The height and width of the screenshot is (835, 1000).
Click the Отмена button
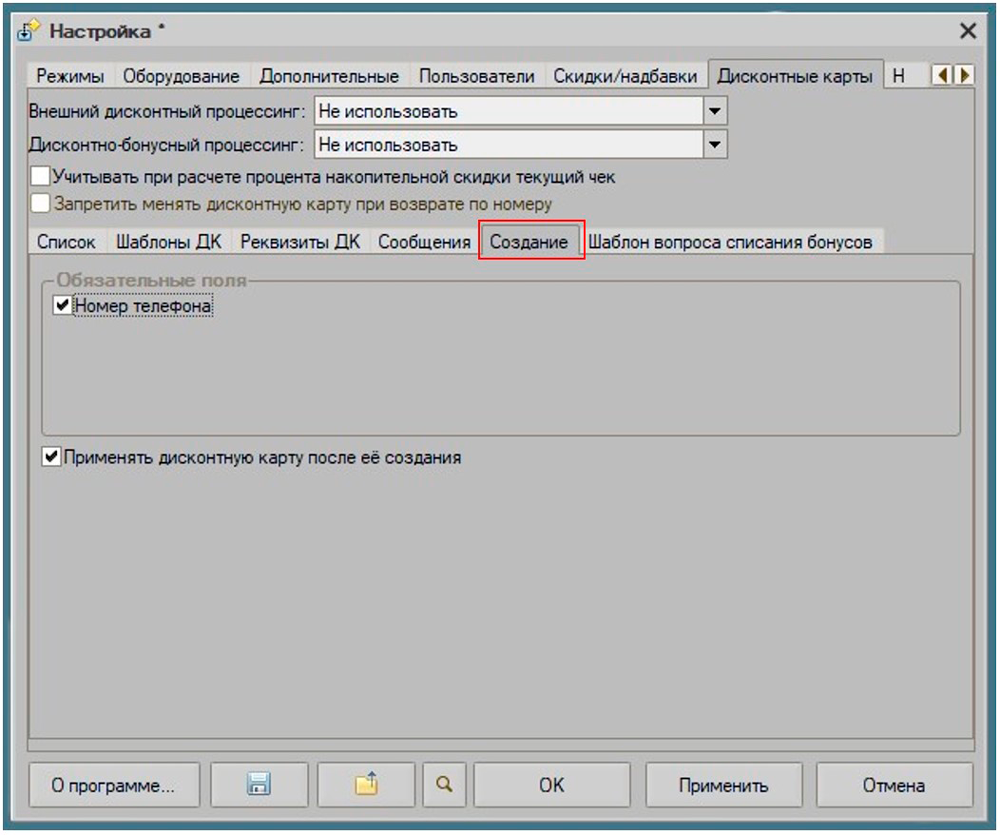pyautogui.click(x=893, y=786)
